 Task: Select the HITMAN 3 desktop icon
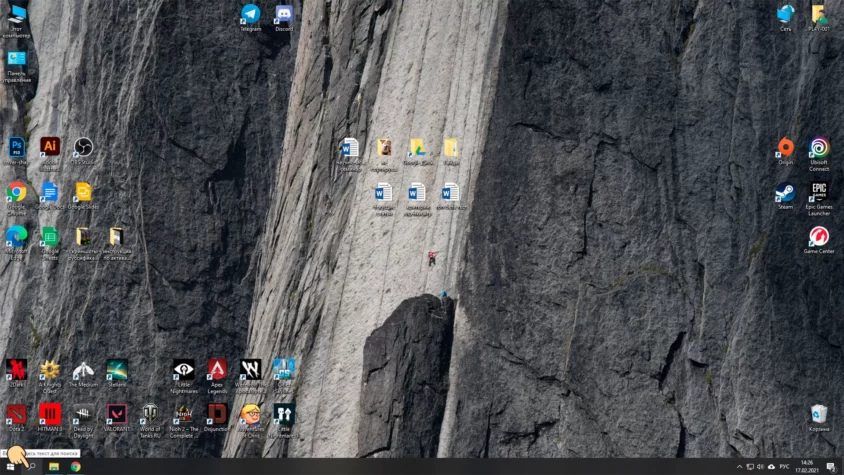click(x=50, y=413)
